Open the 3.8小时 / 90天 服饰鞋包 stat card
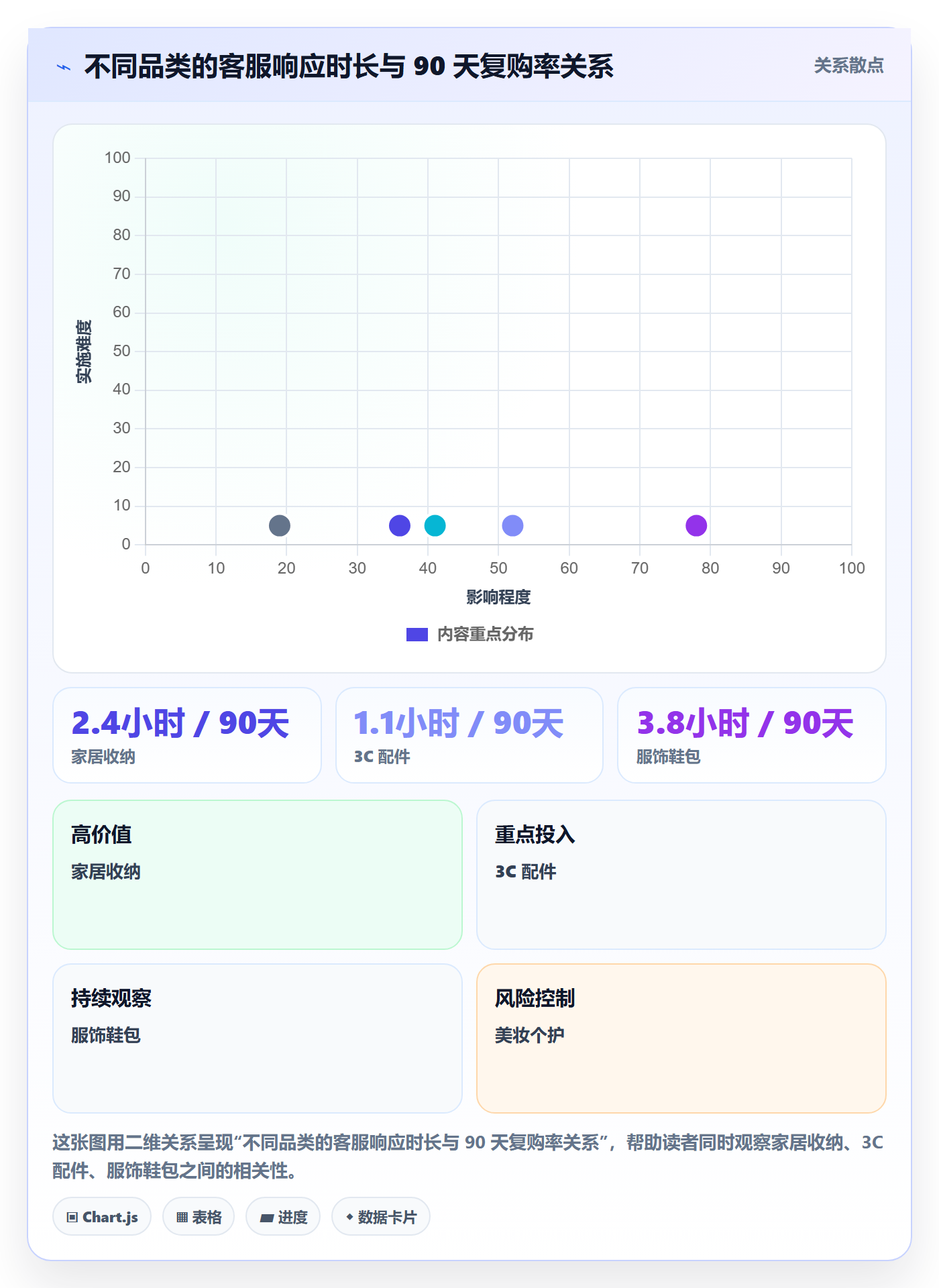Image resolution: width=939 pixels, height=1288 pixels. point(752,735)
